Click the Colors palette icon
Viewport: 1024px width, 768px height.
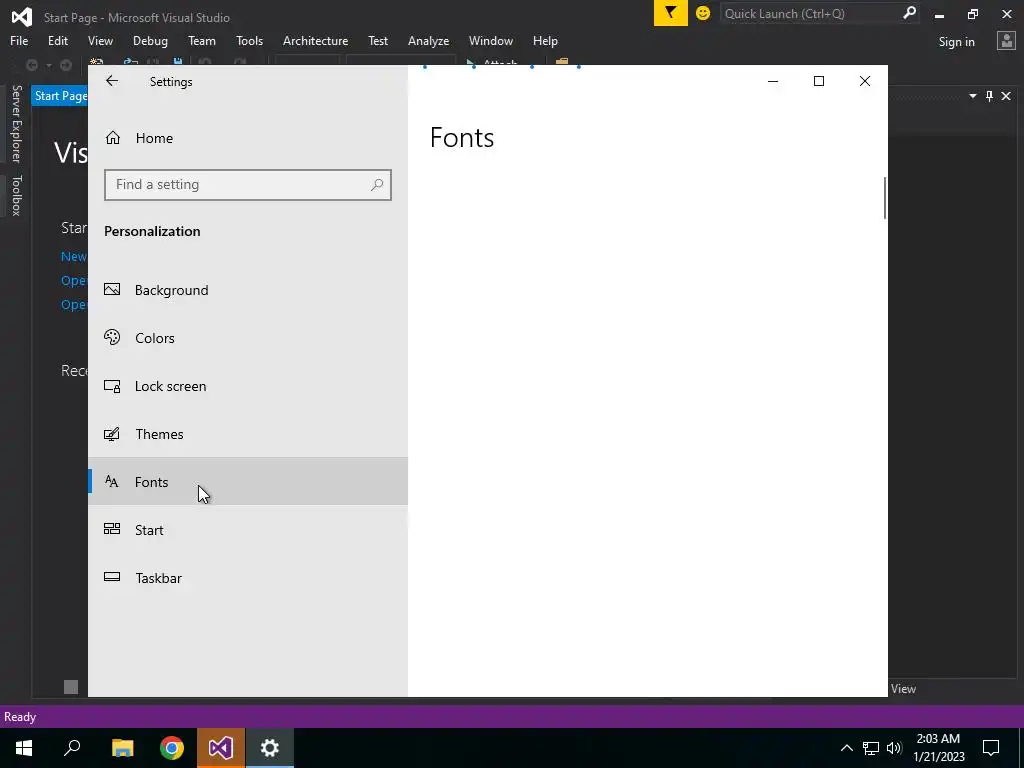click(112, 337)
